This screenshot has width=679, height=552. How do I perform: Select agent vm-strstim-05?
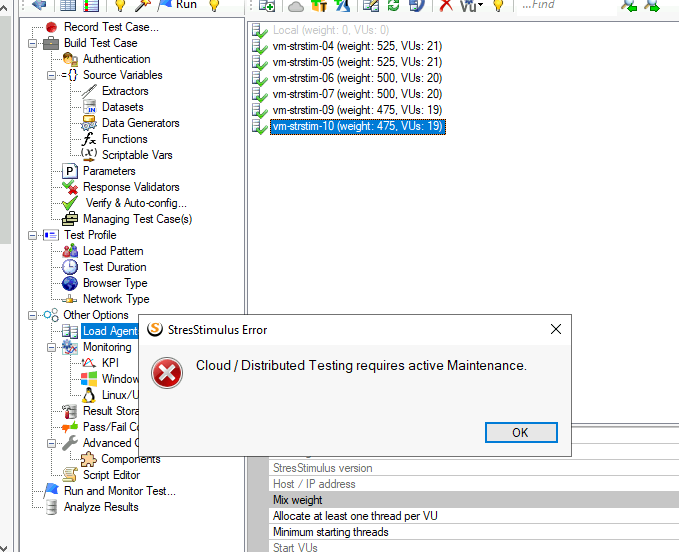[357, 62]
